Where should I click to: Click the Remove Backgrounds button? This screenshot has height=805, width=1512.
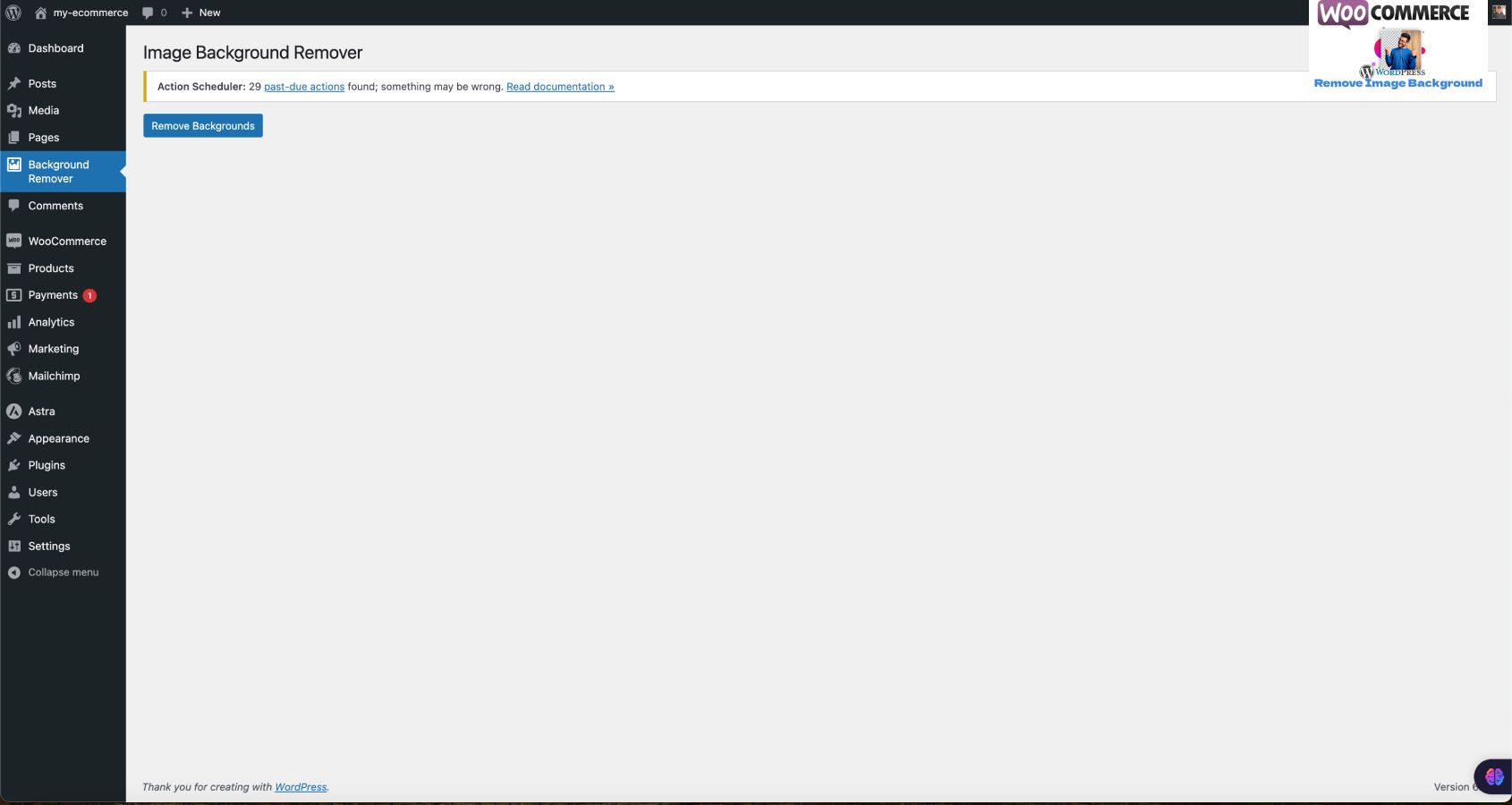pos(203,126)
